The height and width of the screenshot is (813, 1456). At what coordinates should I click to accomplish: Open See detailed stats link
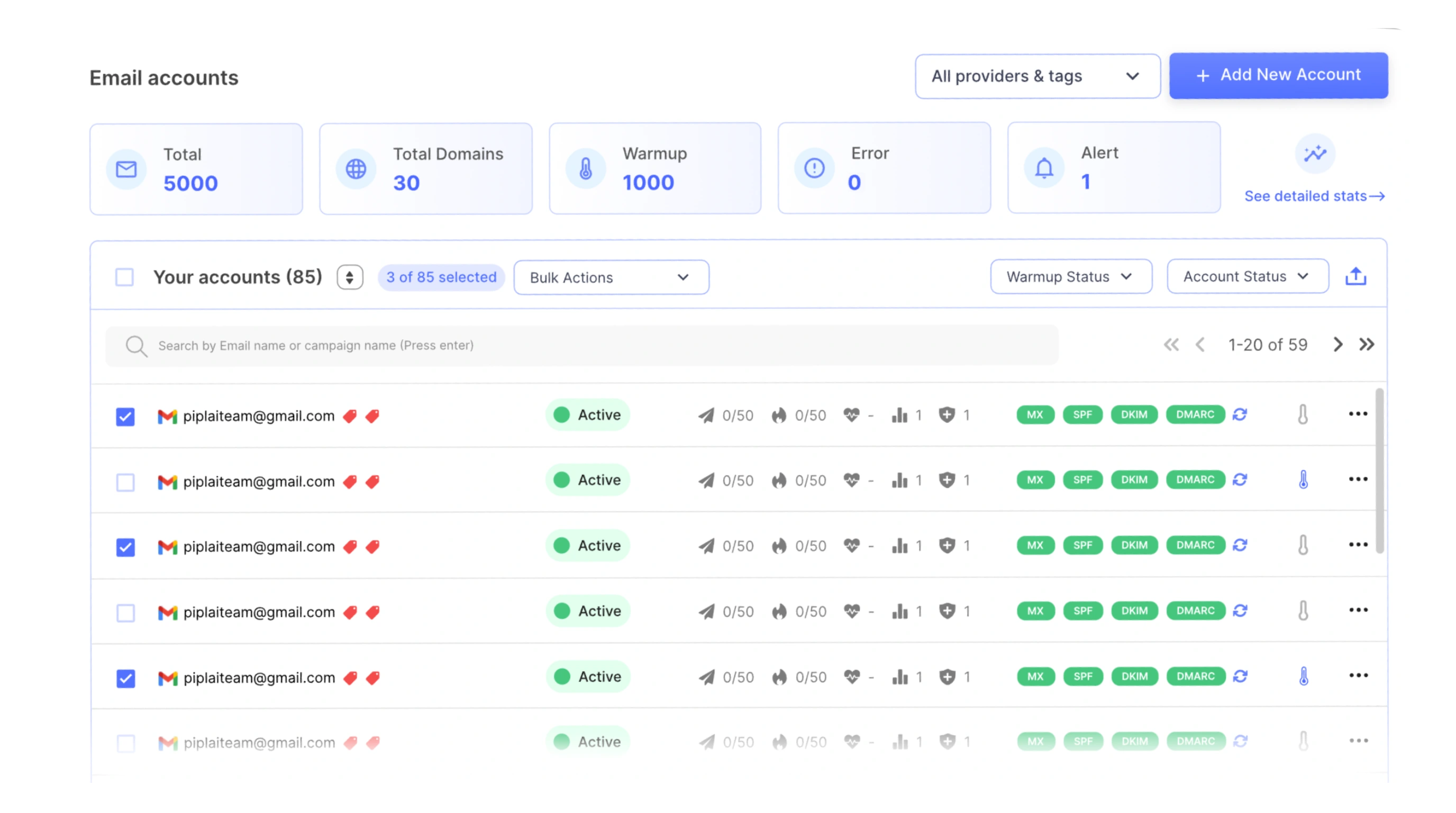pos(1315,196)
